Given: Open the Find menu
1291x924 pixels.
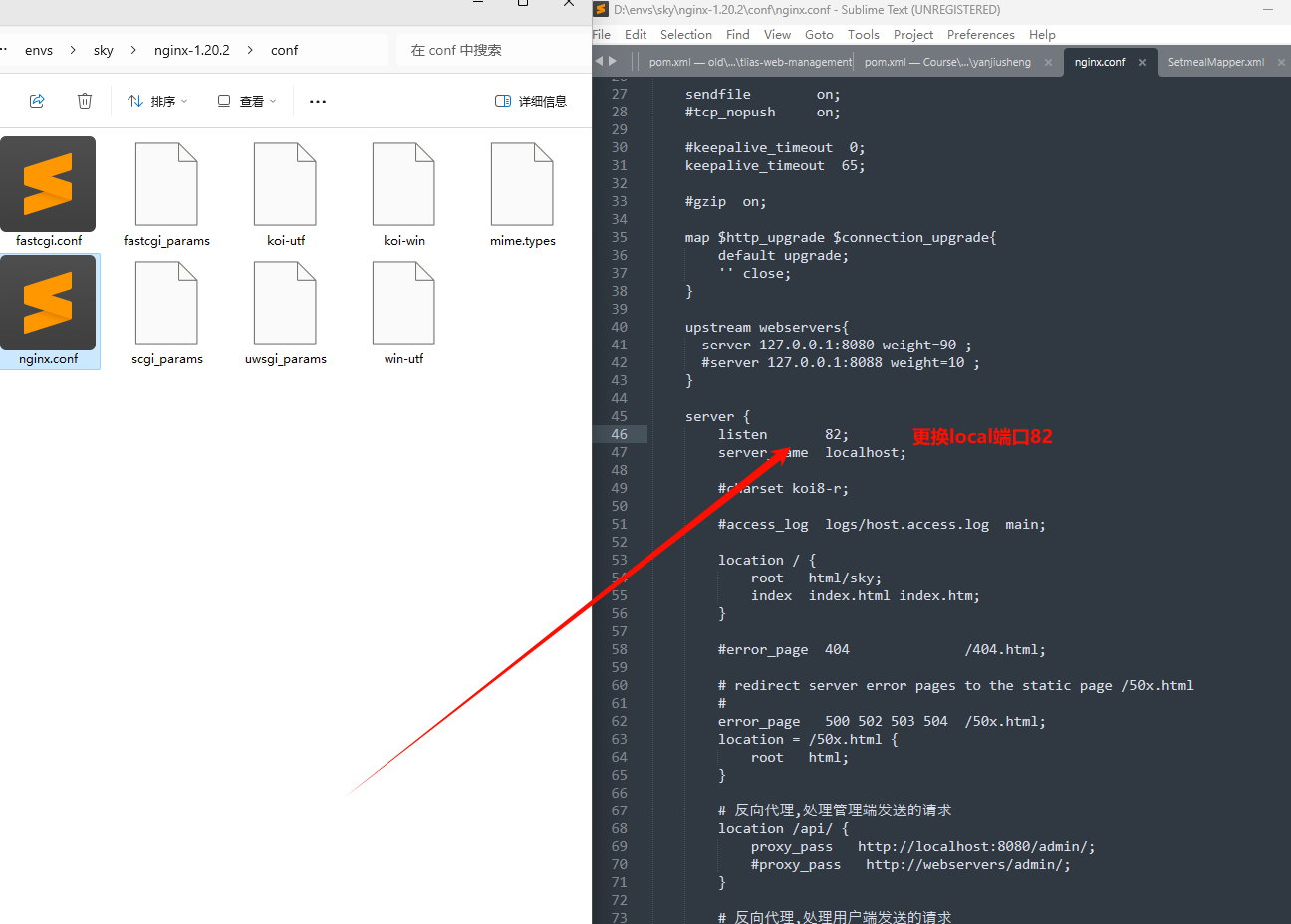Looking at the screenshot, I should pyautogui.click(x=738, y=34).
